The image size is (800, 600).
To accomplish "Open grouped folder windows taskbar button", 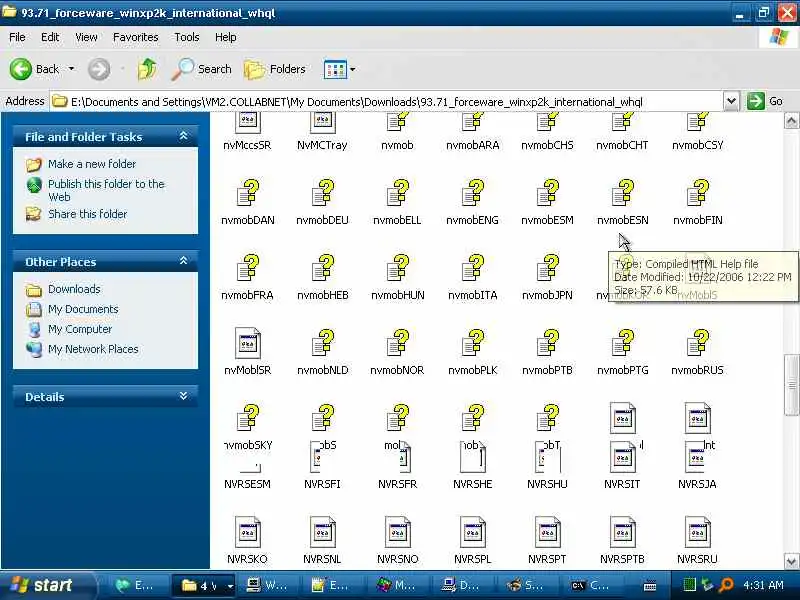I will point(204,585).
